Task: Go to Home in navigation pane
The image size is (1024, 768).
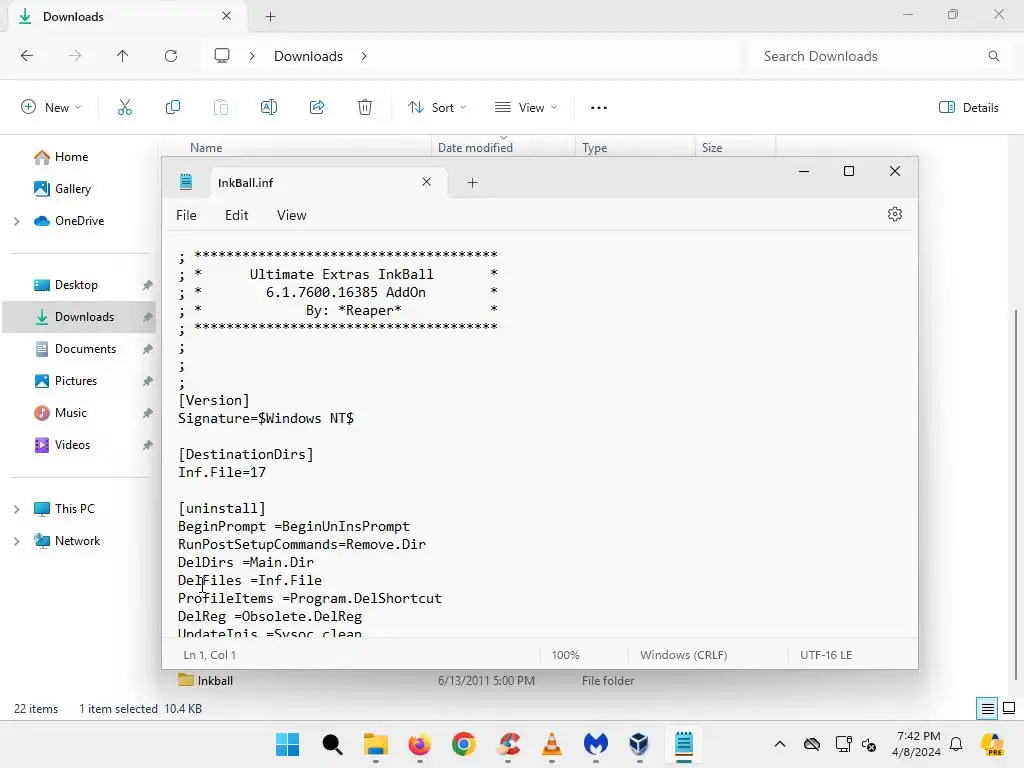Action: (71, 157)
